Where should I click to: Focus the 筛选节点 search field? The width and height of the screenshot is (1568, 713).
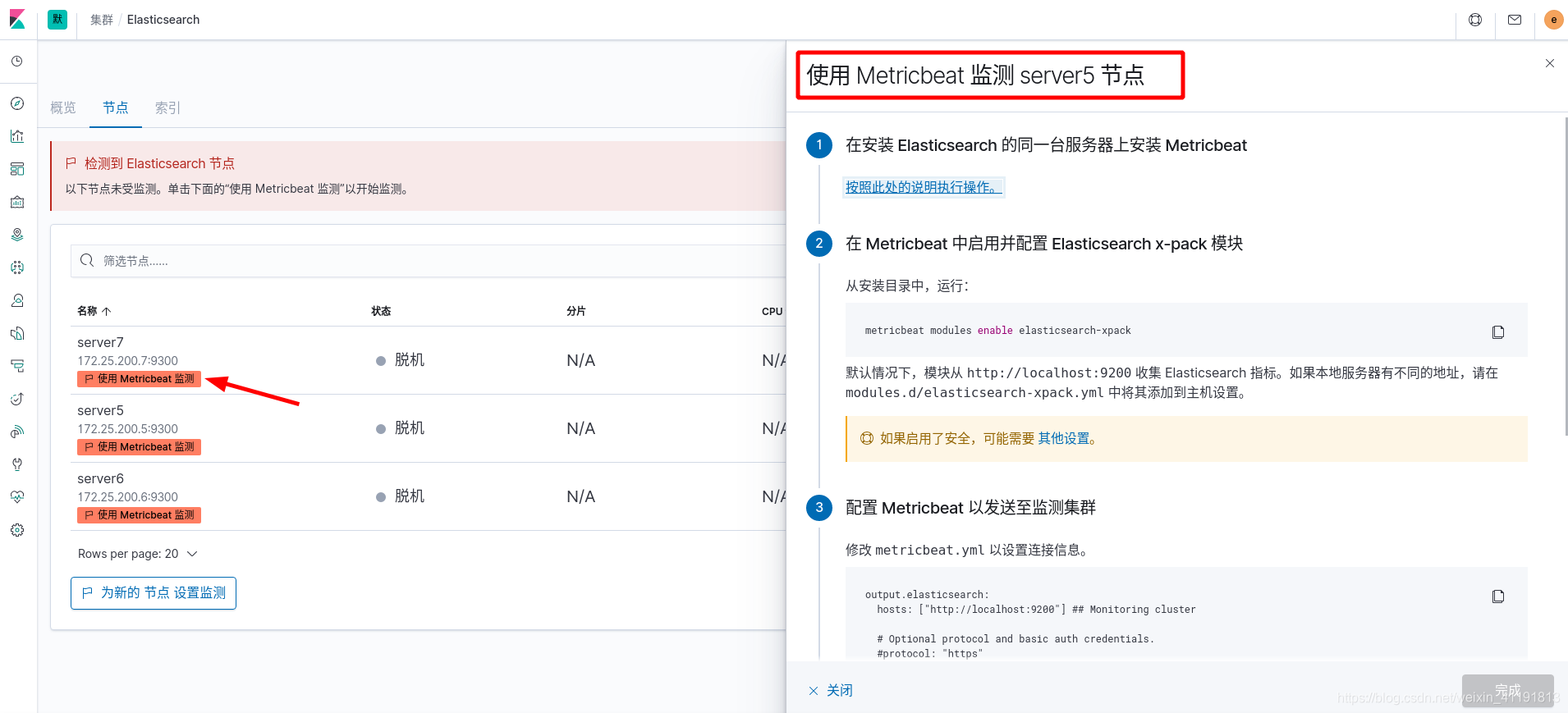tap(428, 261)
